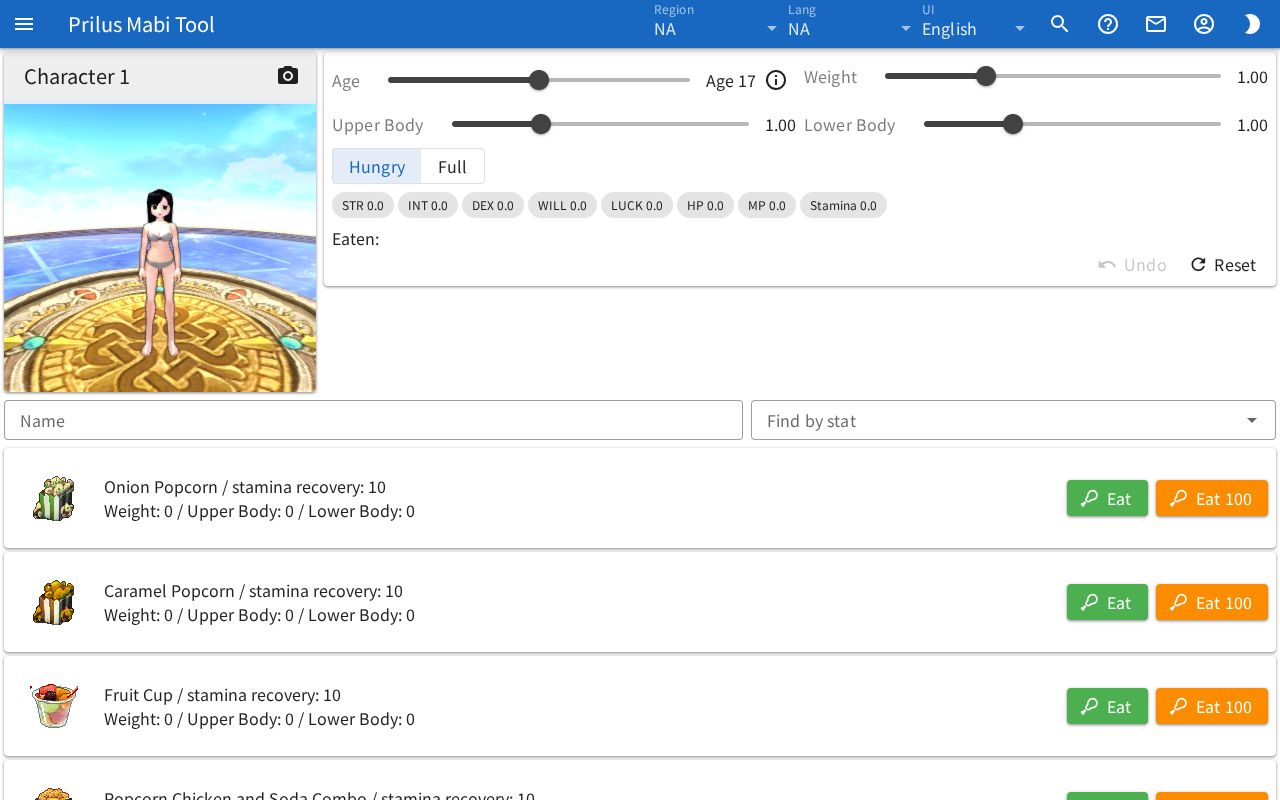This screenshot has height=800, width=1280.
Task: Click the Character 1 header text
Action: point(77,76)
